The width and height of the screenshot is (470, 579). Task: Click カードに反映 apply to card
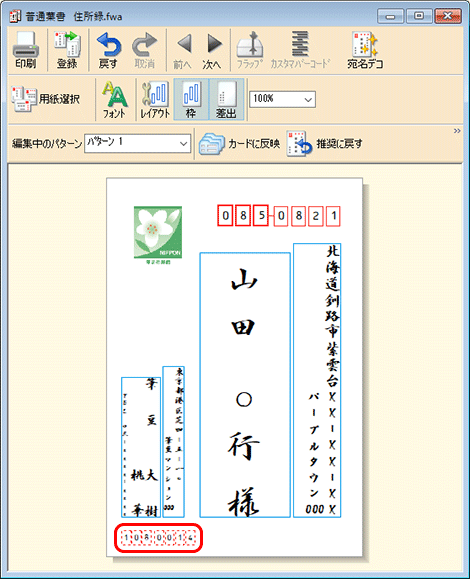click(x=239, y=144)
